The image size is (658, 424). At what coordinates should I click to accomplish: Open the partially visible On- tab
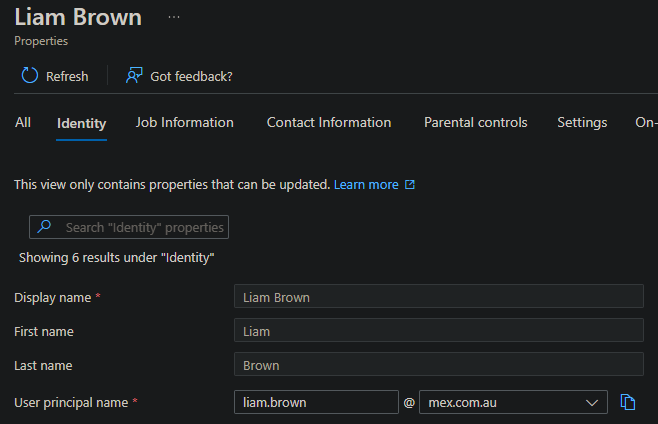coord(646,122)
